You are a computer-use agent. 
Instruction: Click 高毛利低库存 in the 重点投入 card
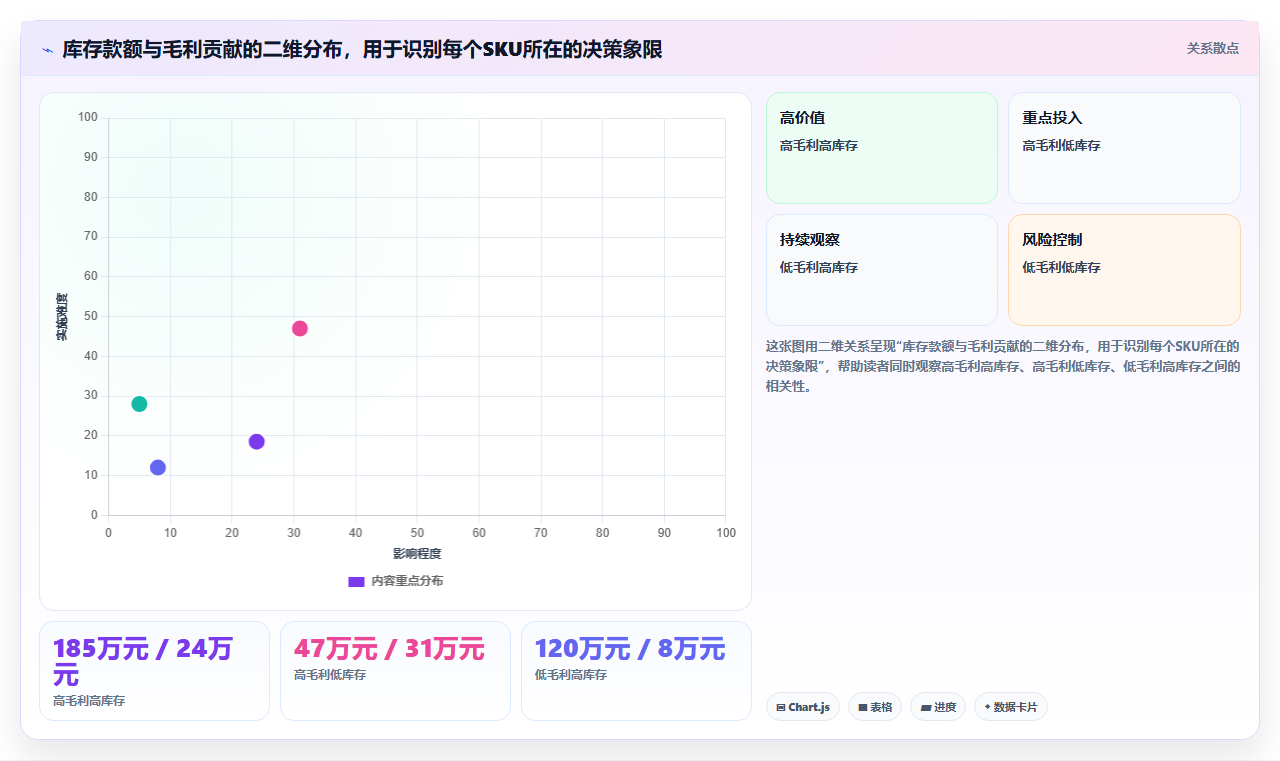[1061, 145]
